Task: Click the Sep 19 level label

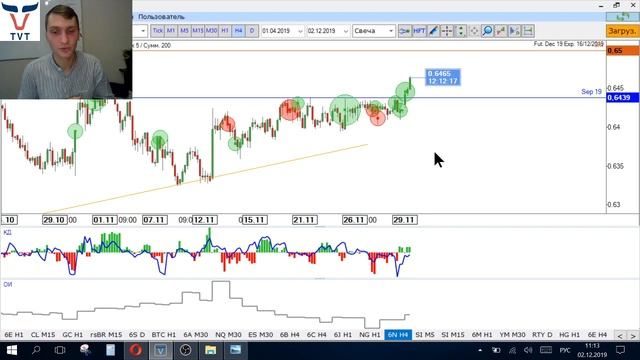Action: (x=591, y=92)
